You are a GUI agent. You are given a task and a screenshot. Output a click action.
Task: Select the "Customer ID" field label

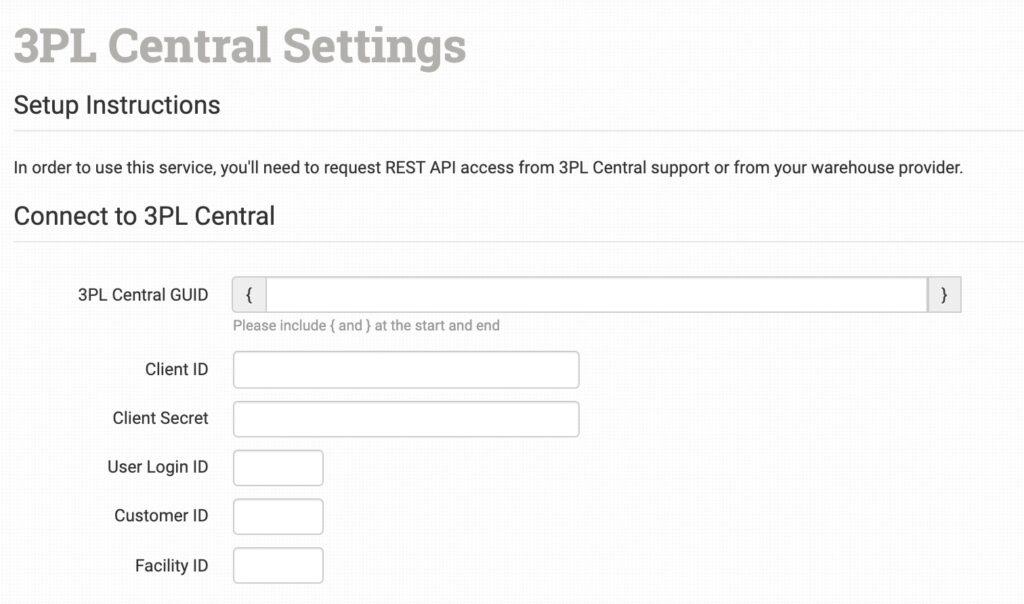point(161,517)
